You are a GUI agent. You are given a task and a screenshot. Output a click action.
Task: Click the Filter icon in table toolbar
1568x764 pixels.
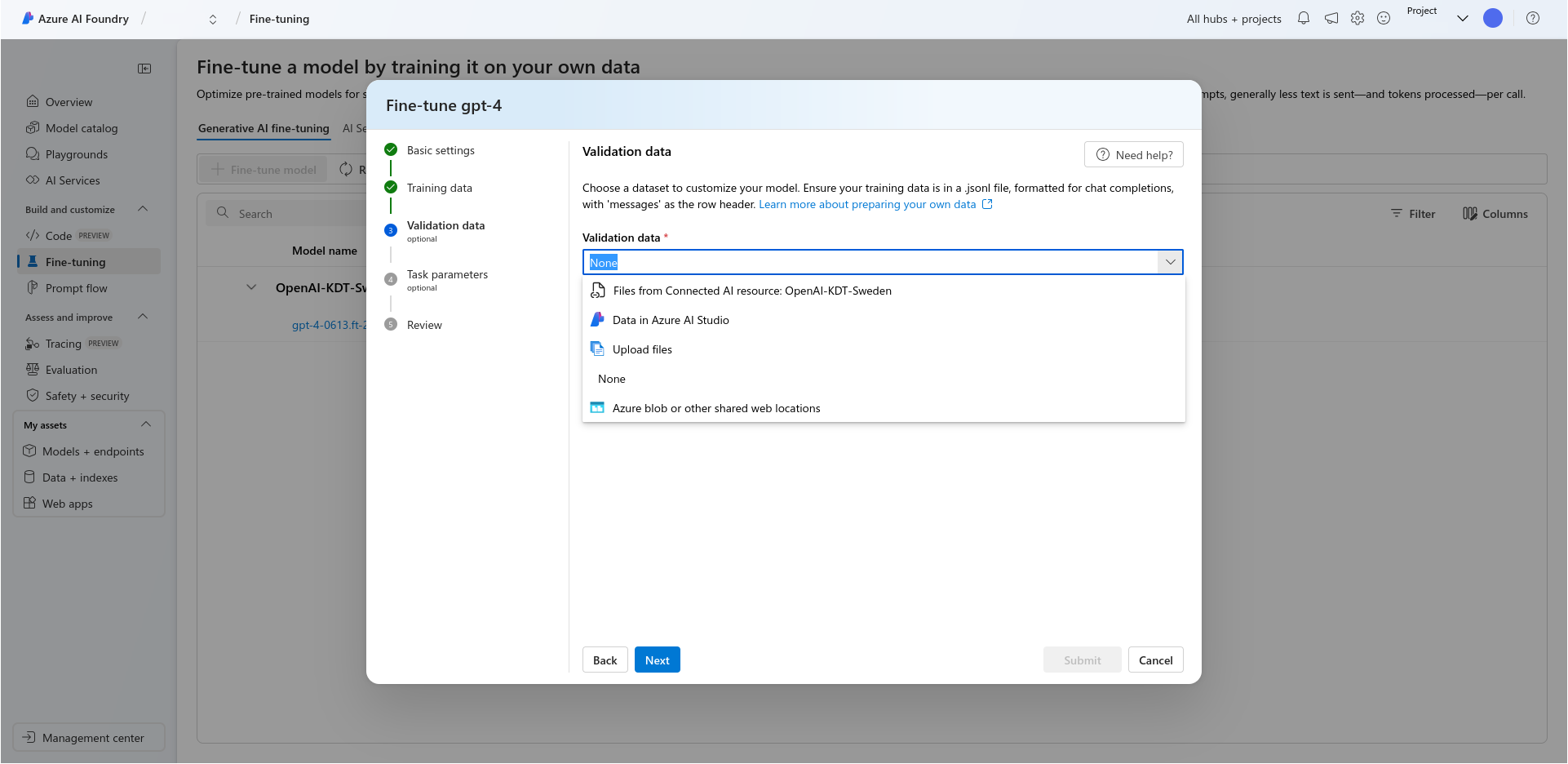pos(1397,214)
